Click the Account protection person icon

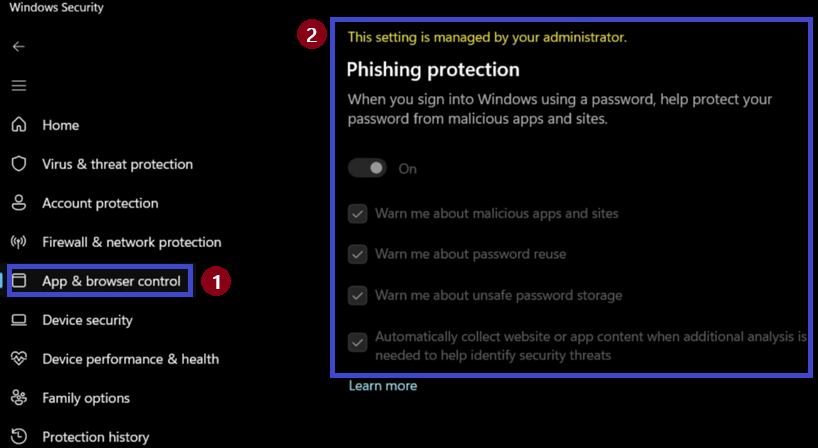pos(19,203)
